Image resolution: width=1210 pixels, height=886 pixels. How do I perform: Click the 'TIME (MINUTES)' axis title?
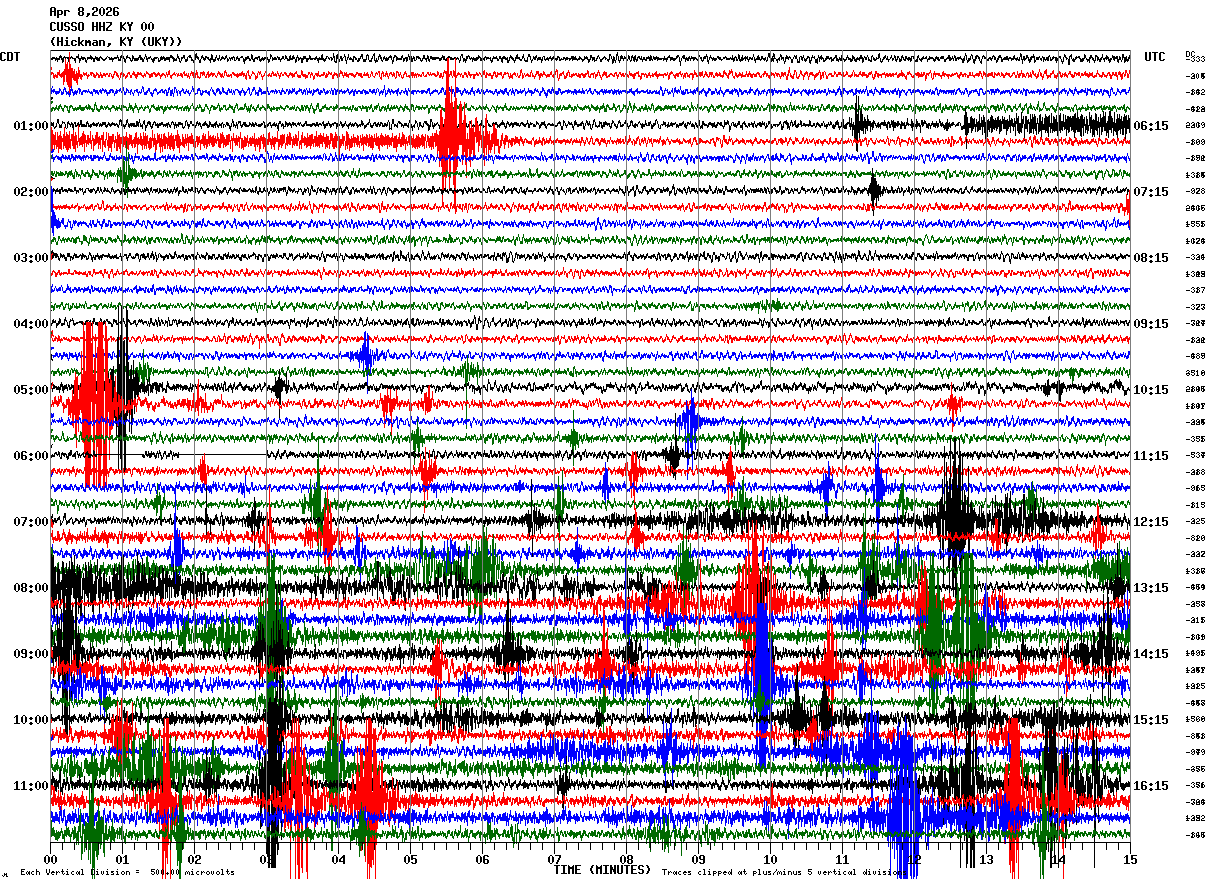[602, 870]
